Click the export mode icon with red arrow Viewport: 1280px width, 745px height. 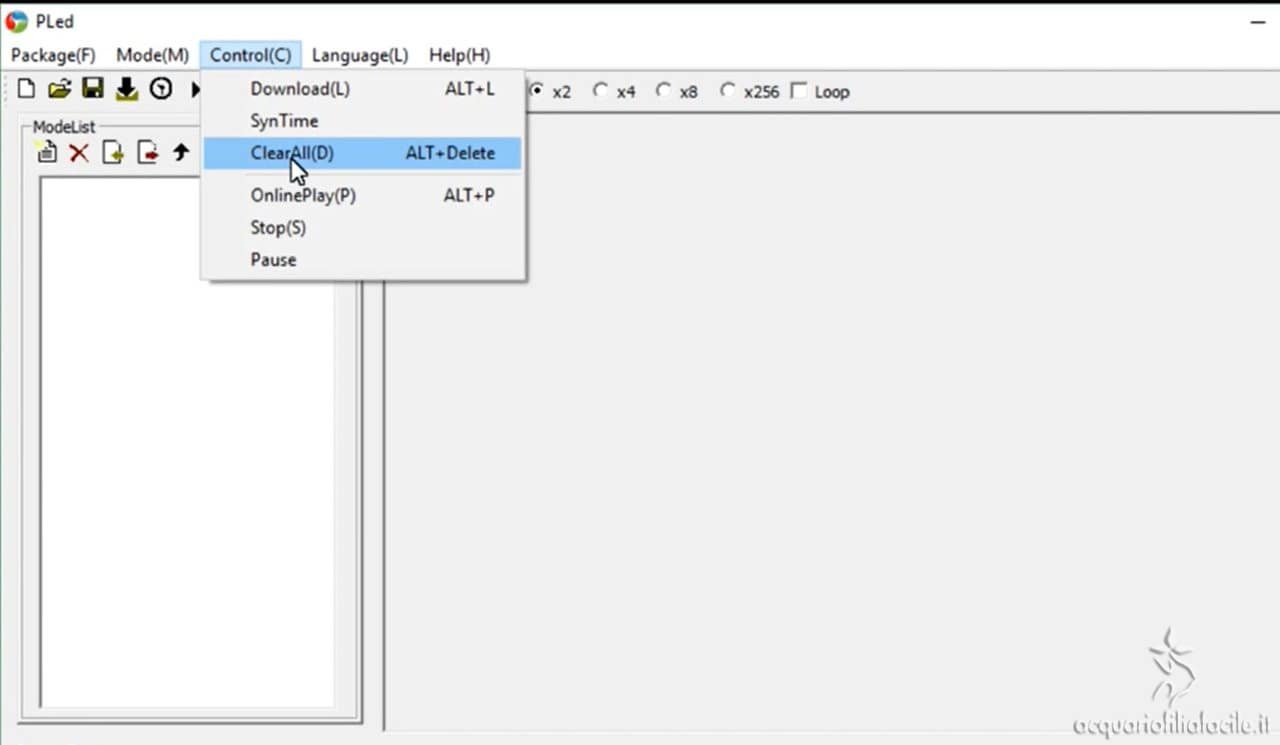point(147,153)
